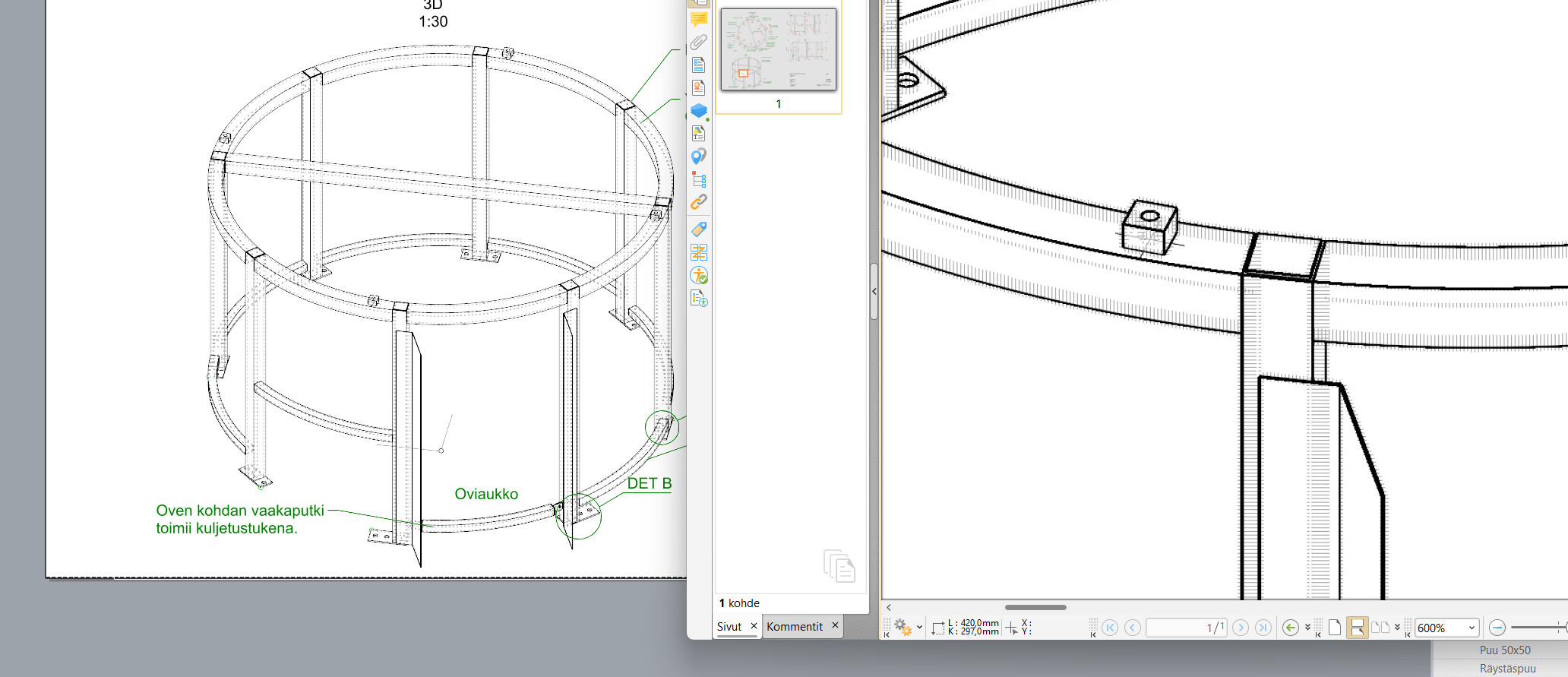Select the page 1 thumbnail
Screen dimensions: 1568x677
(779, 49)
